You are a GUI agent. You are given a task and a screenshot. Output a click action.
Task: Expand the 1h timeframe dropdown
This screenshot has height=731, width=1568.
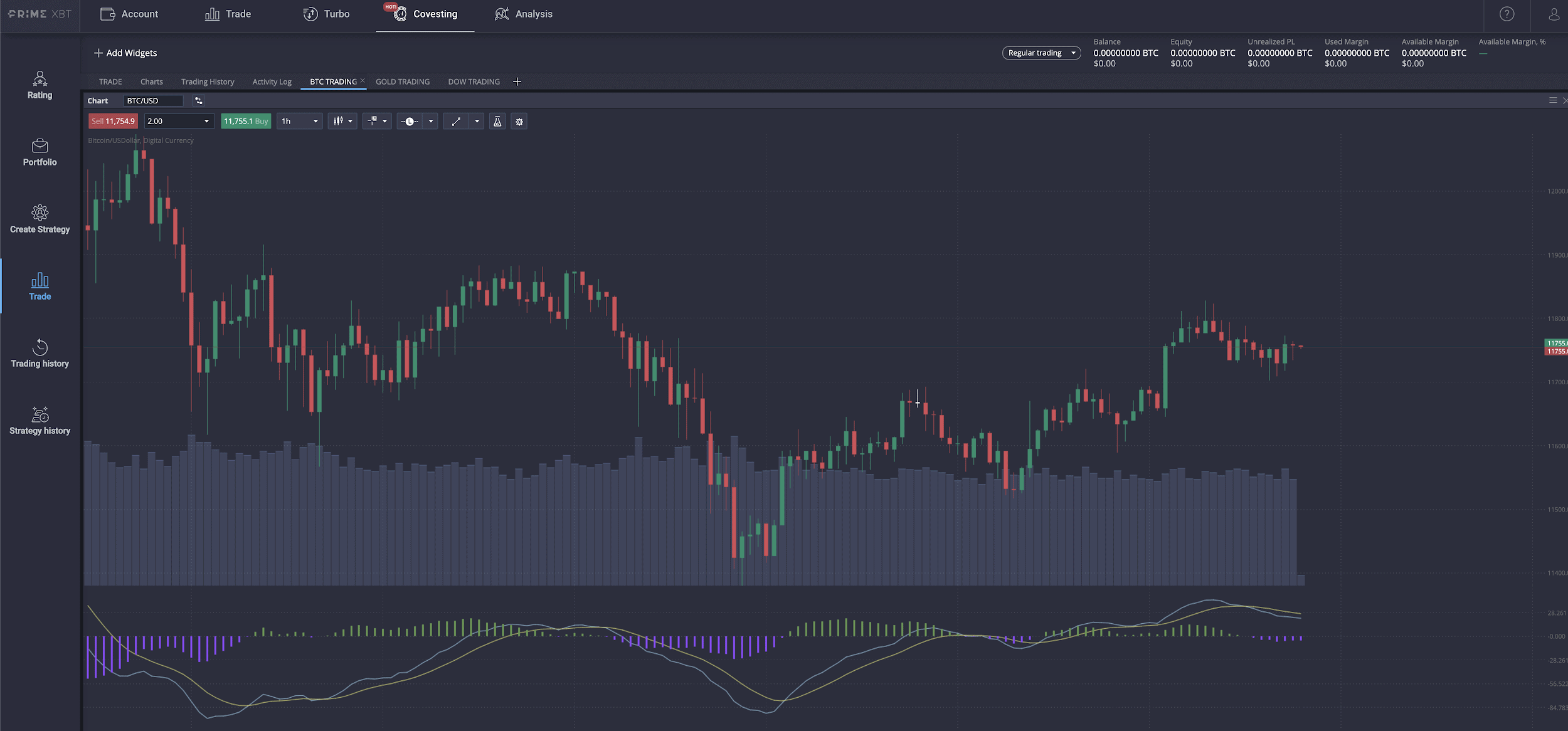pos(300,122)
